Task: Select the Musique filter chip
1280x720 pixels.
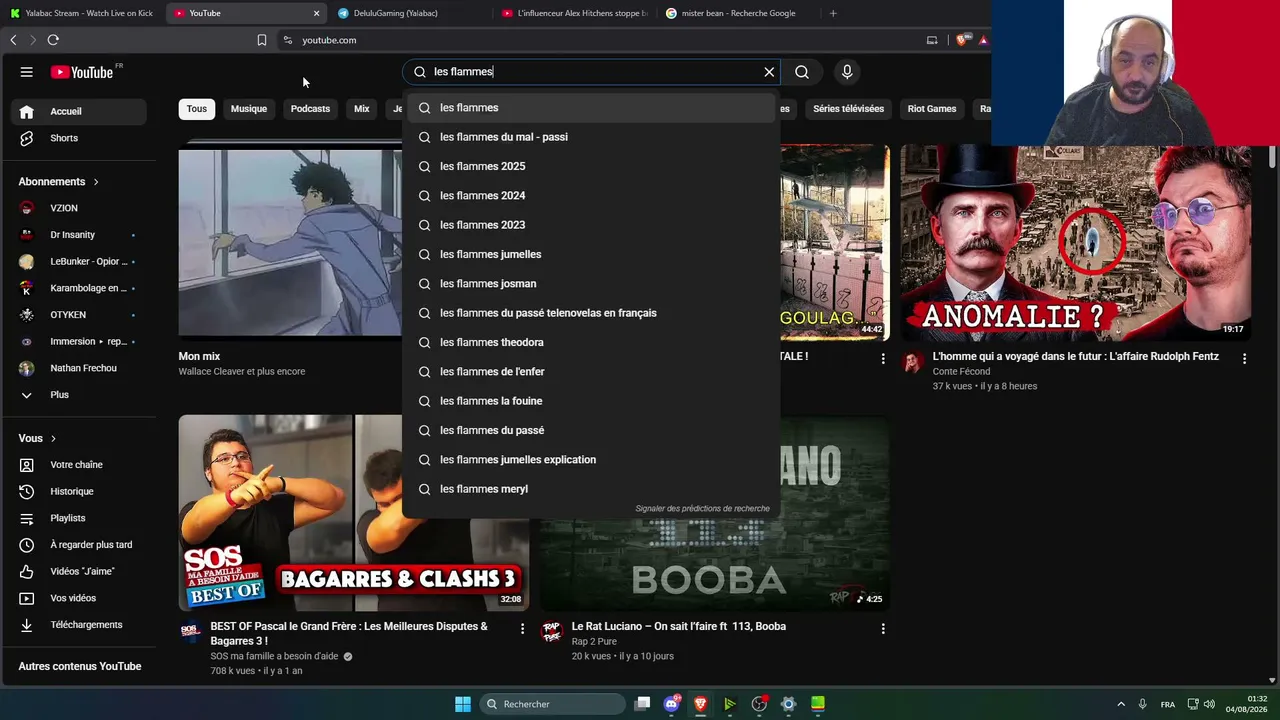Action: (249, 109)
